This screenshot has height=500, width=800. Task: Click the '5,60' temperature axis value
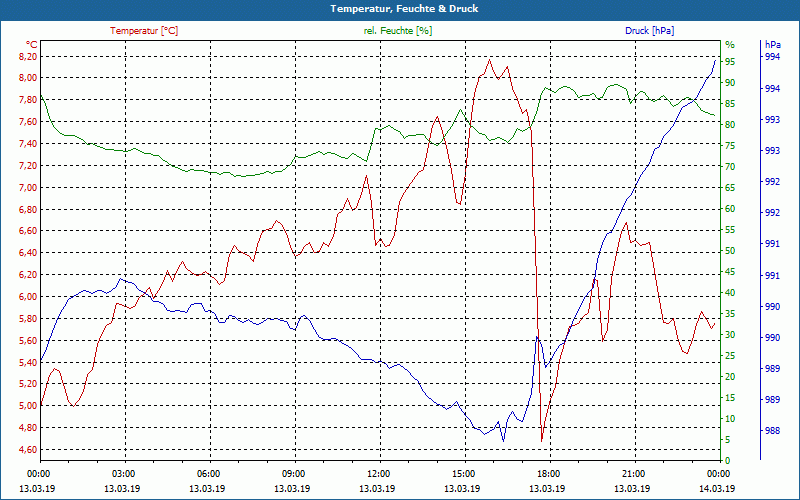[x=28, y=341]
